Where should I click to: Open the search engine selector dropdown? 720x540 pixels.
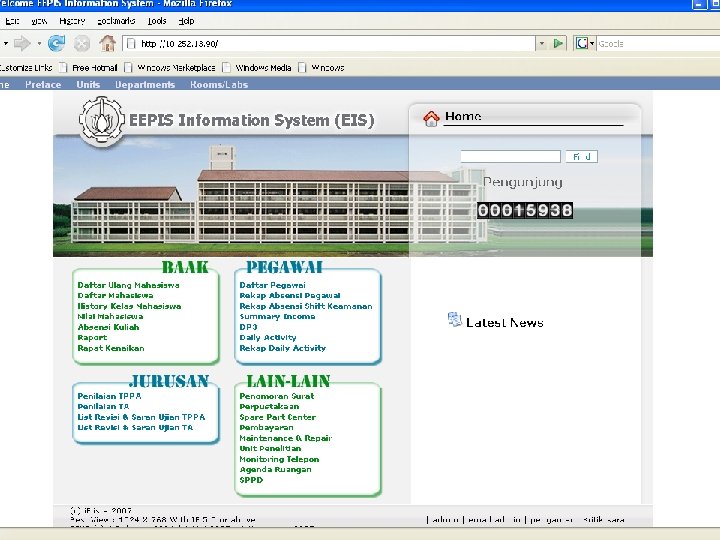pos(592,44)
